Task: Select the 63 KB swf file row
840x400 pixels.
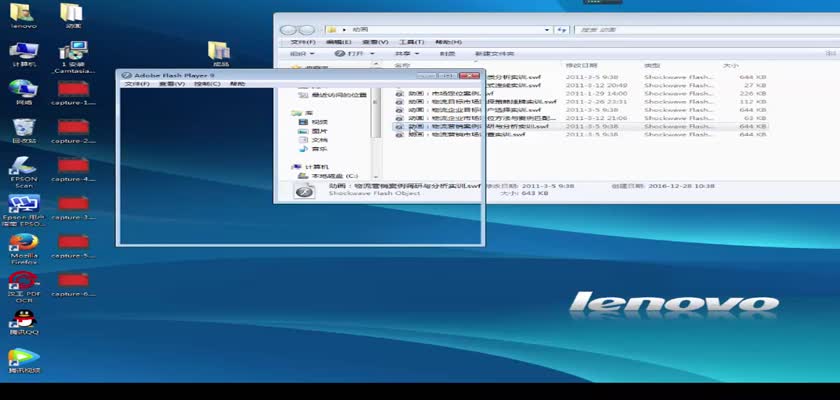Action: point(581,118)
